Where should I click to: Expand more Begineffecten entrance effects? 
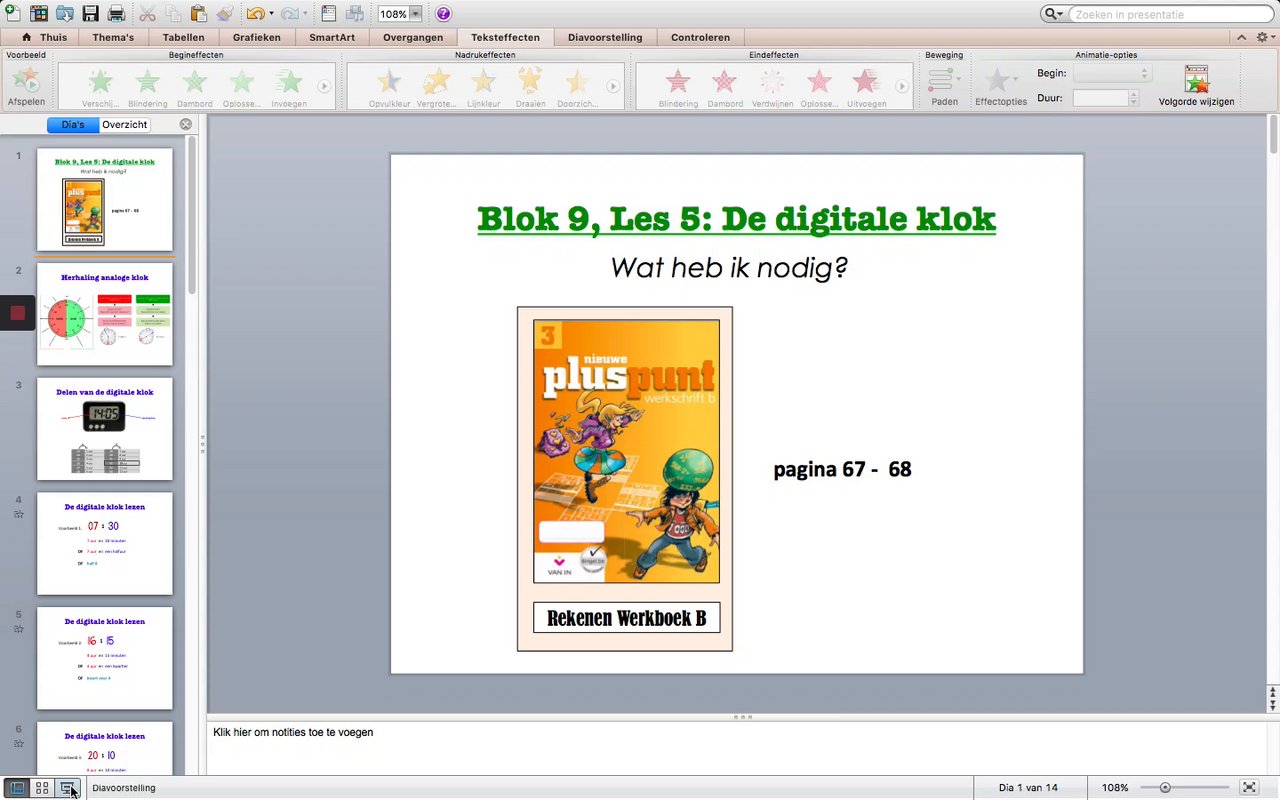point(324,87)
